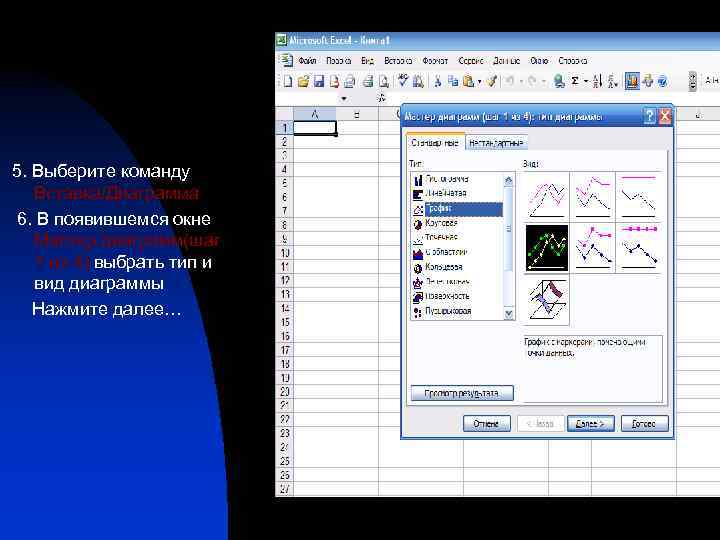Select cell A1 in the worksheet

(315, 128)
